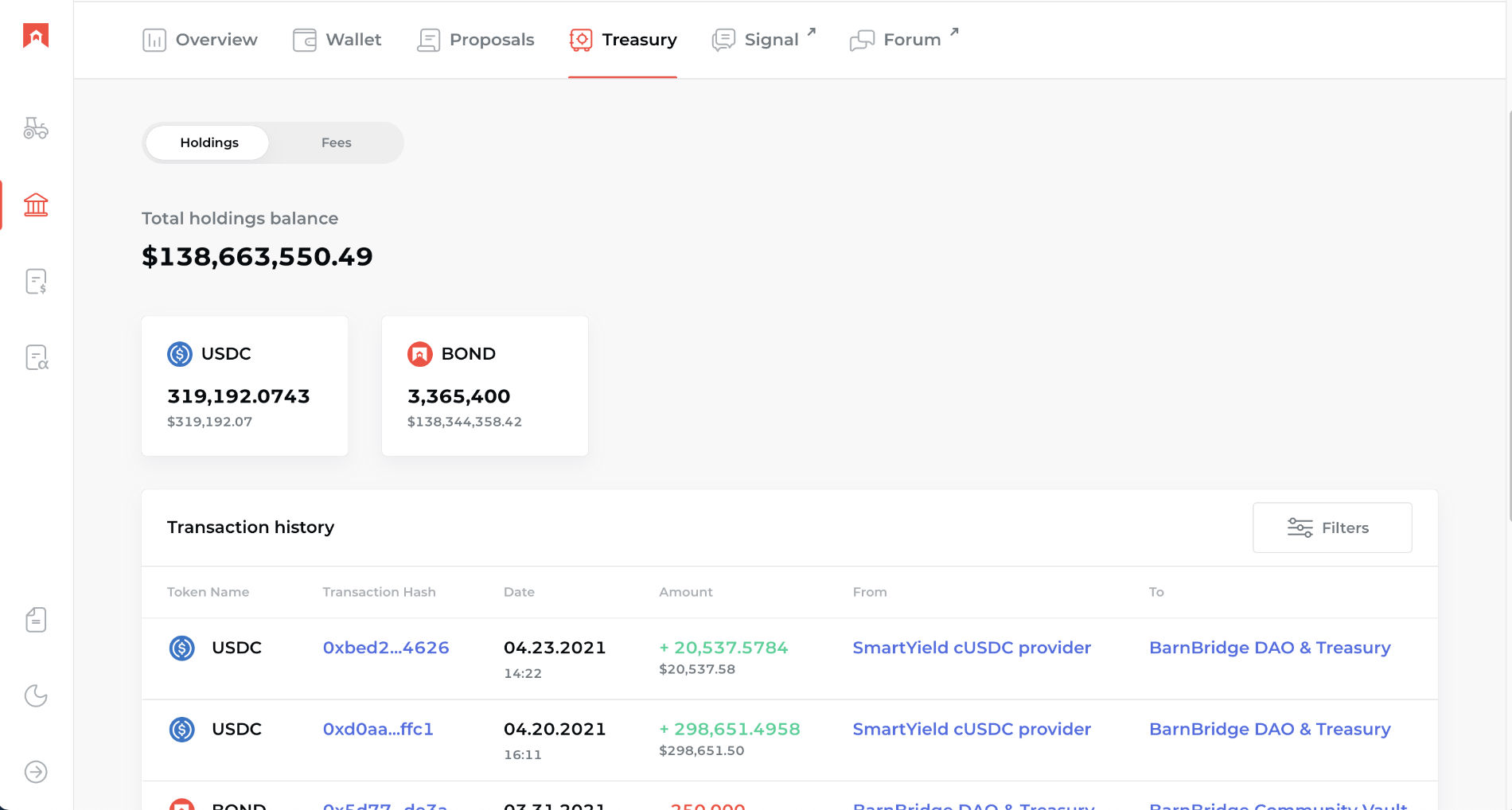Click the date 04.23.2021

555,648
